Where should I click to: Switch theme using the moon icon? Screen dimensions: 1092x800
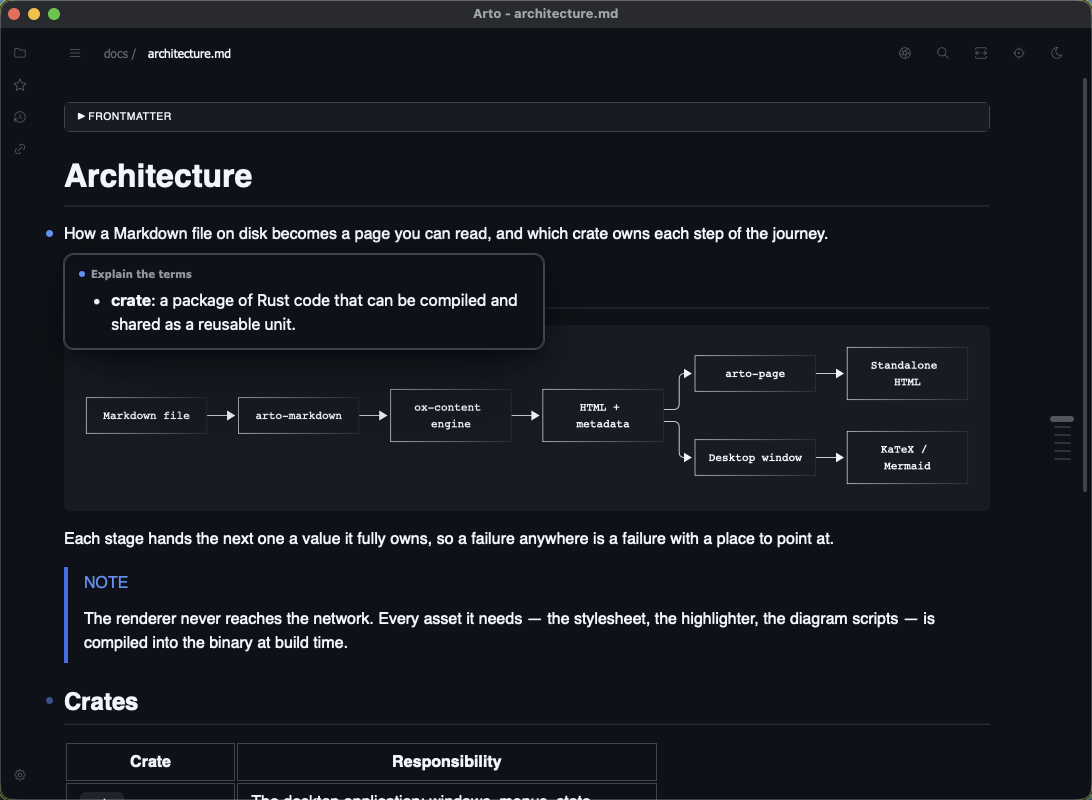[1056, 53]
